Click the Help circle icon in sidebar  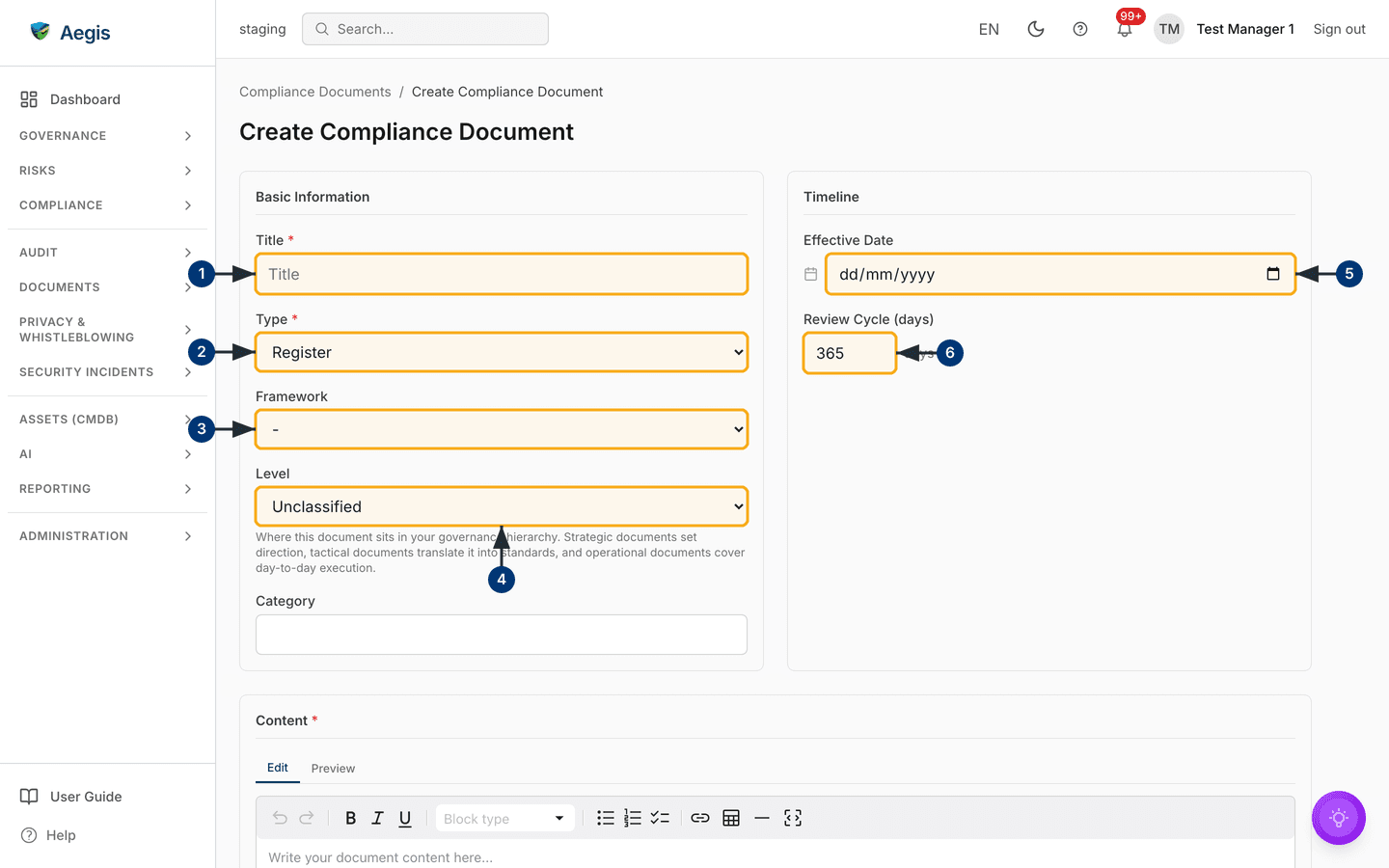[x=29, y=835]
